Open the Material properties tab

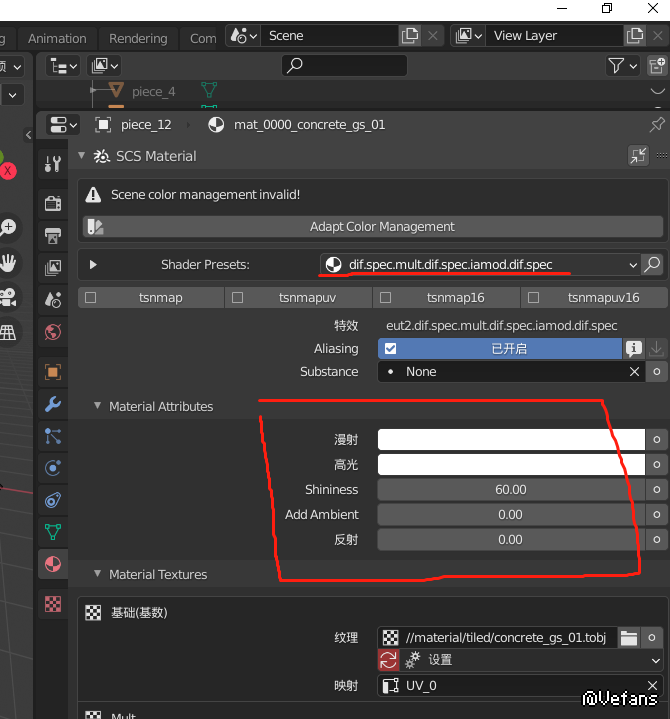point(53,565)
